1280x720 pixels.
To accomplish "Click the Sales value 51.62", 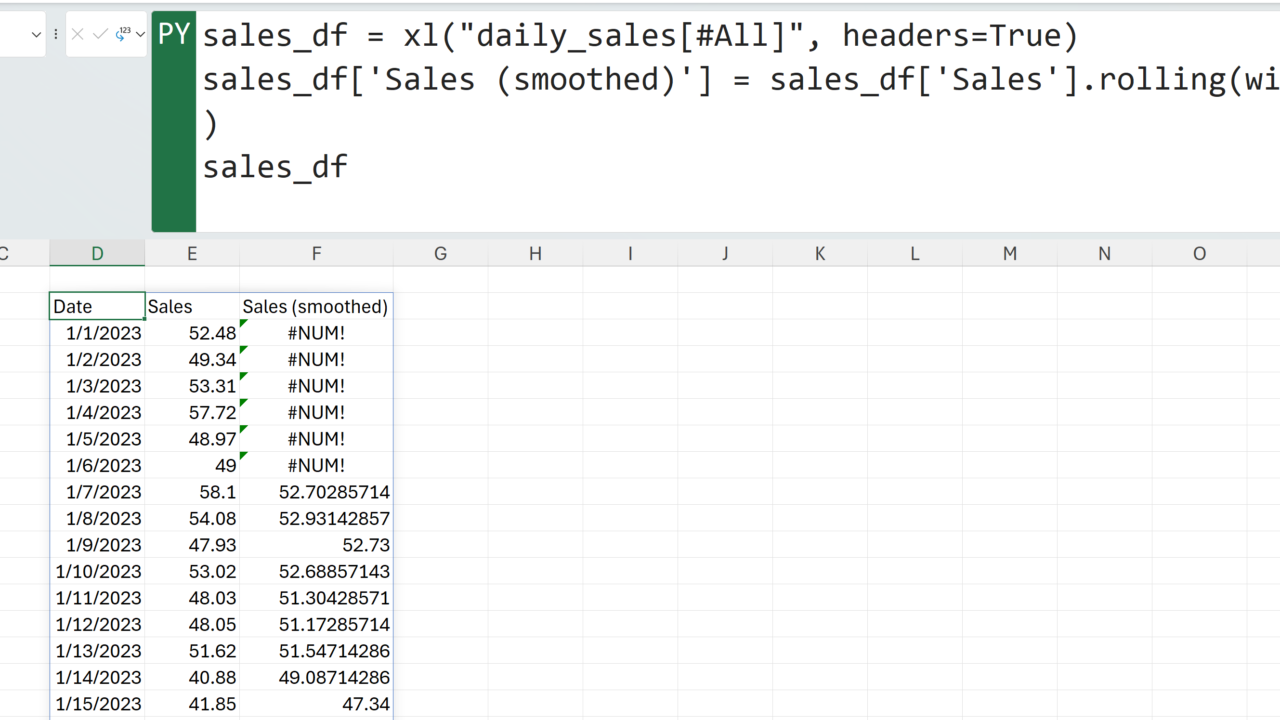I will [x=192, y=651].
